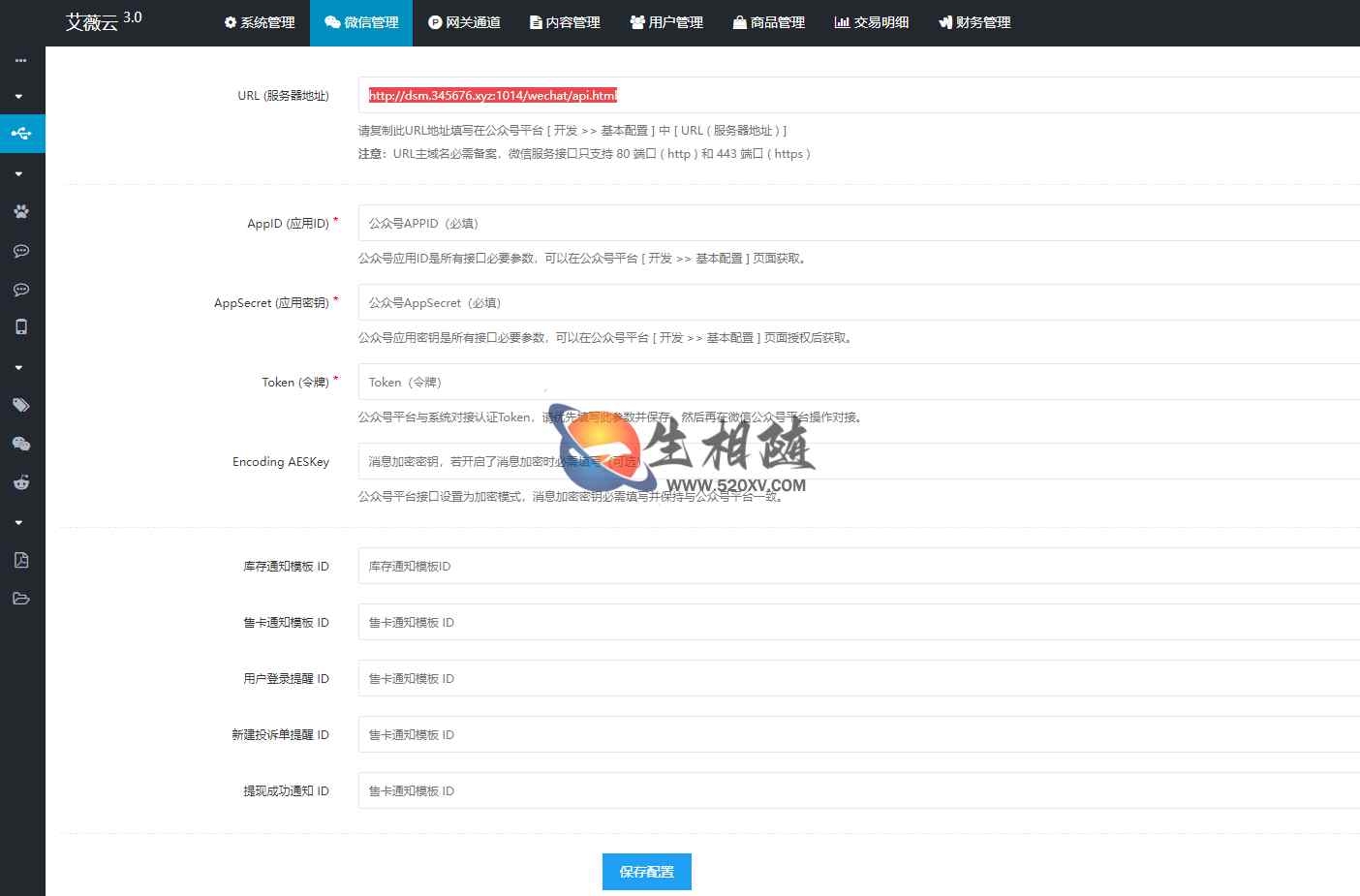Viewport: 1360px width, 896px height.
Task: Switch to the 系统管理 menu
Action: click(x=258, y=22)
